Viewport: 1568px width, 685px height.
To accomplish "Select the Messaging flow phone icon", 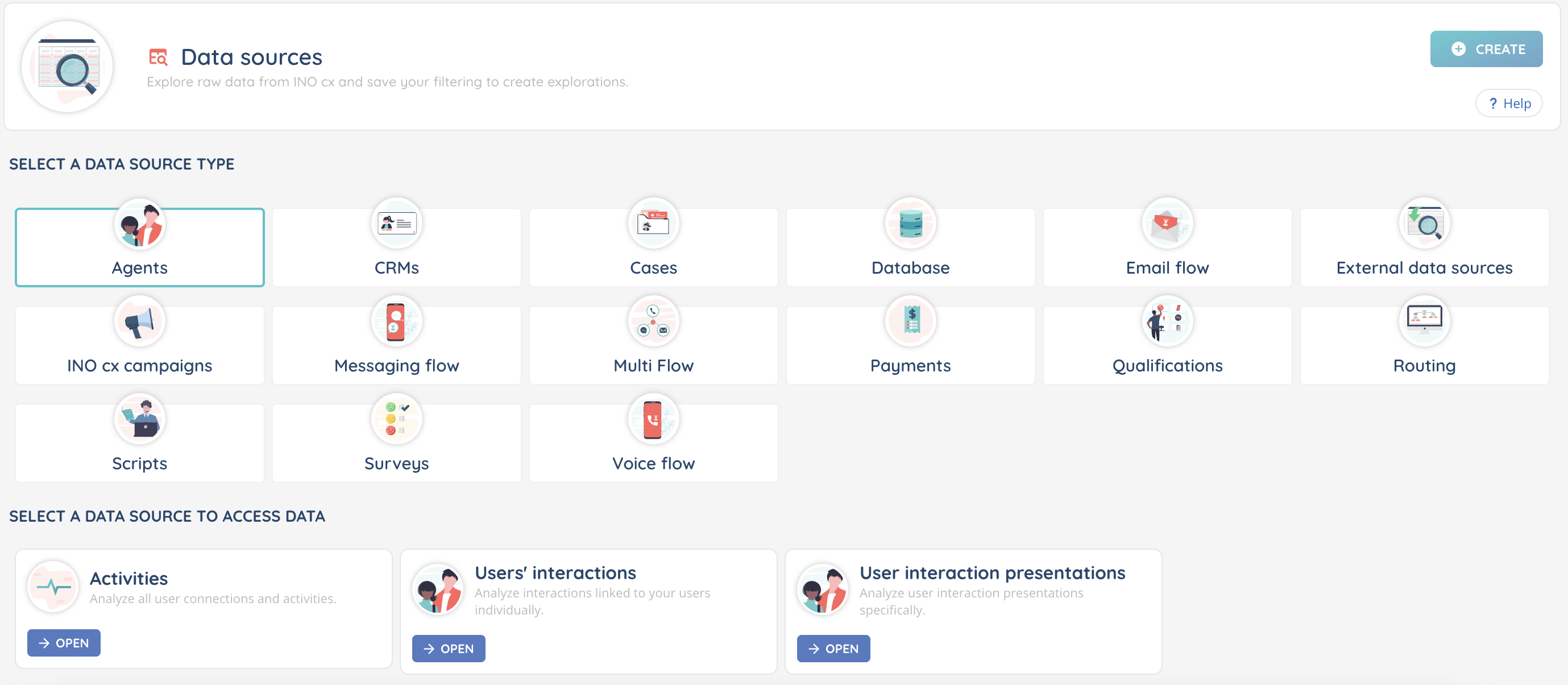I will (396, 321).
